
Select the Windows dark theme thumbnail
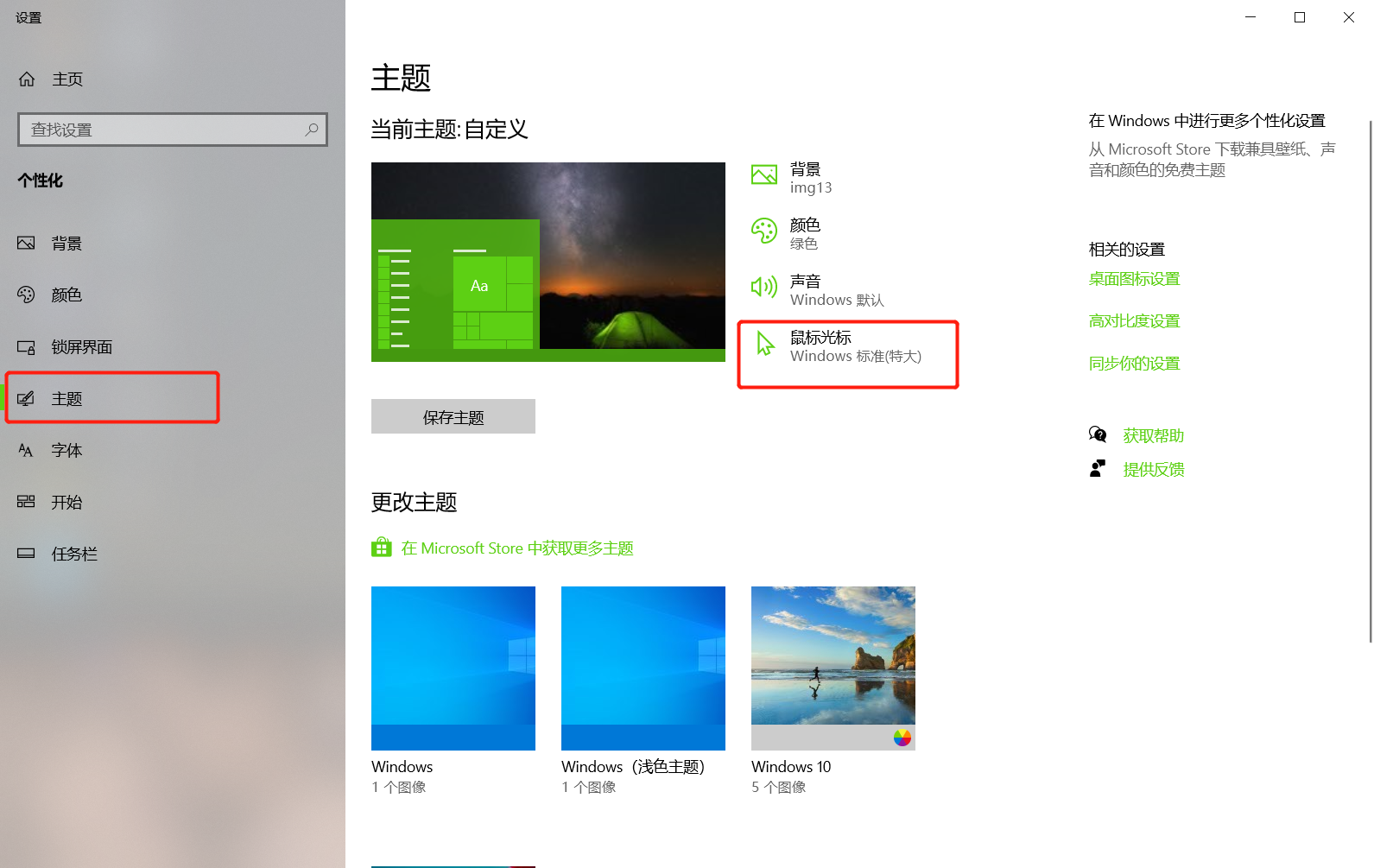tap(453, 668)
